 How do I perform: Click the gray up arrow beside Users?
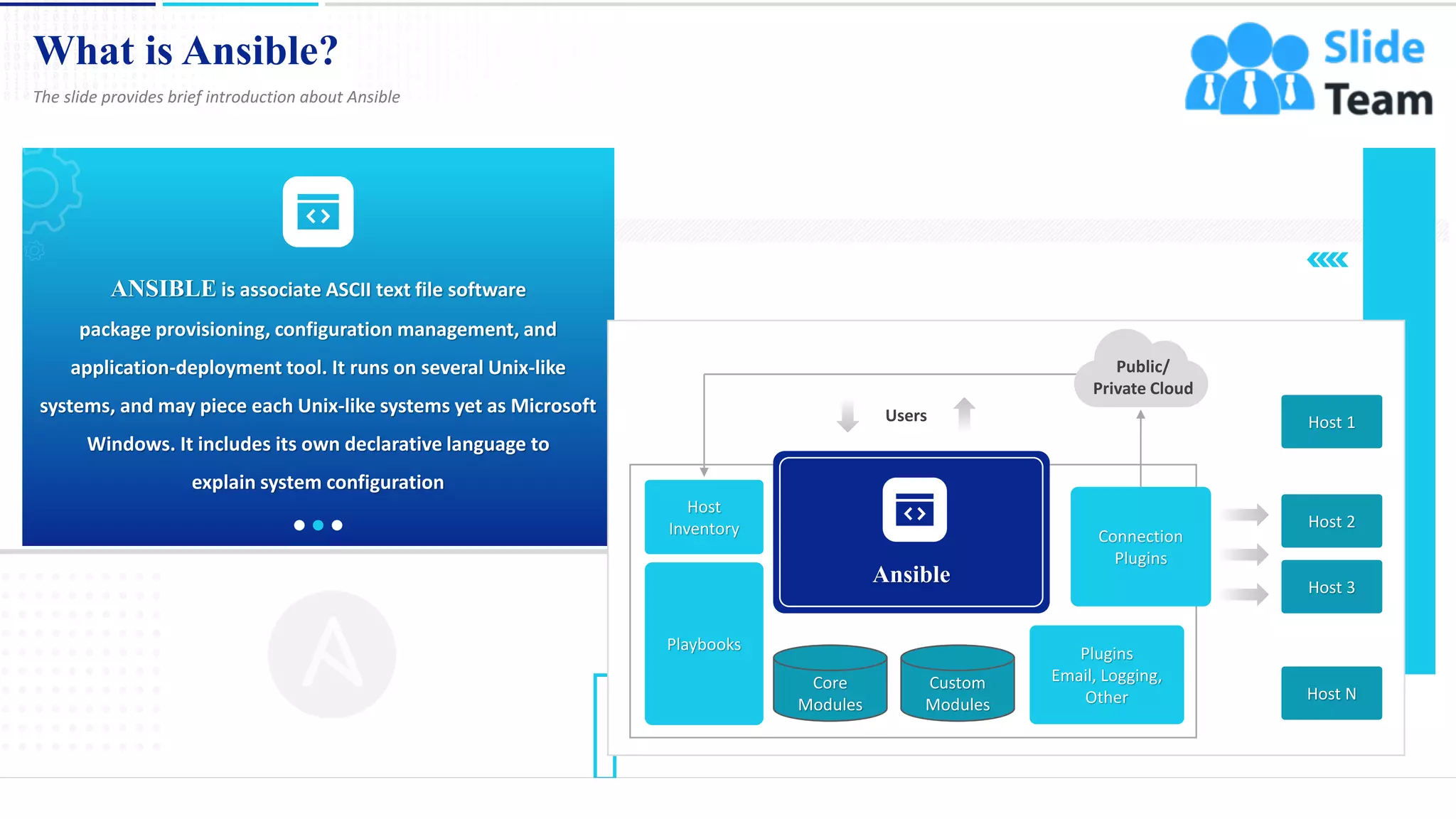pyautogui.click(x=964, y=414)
